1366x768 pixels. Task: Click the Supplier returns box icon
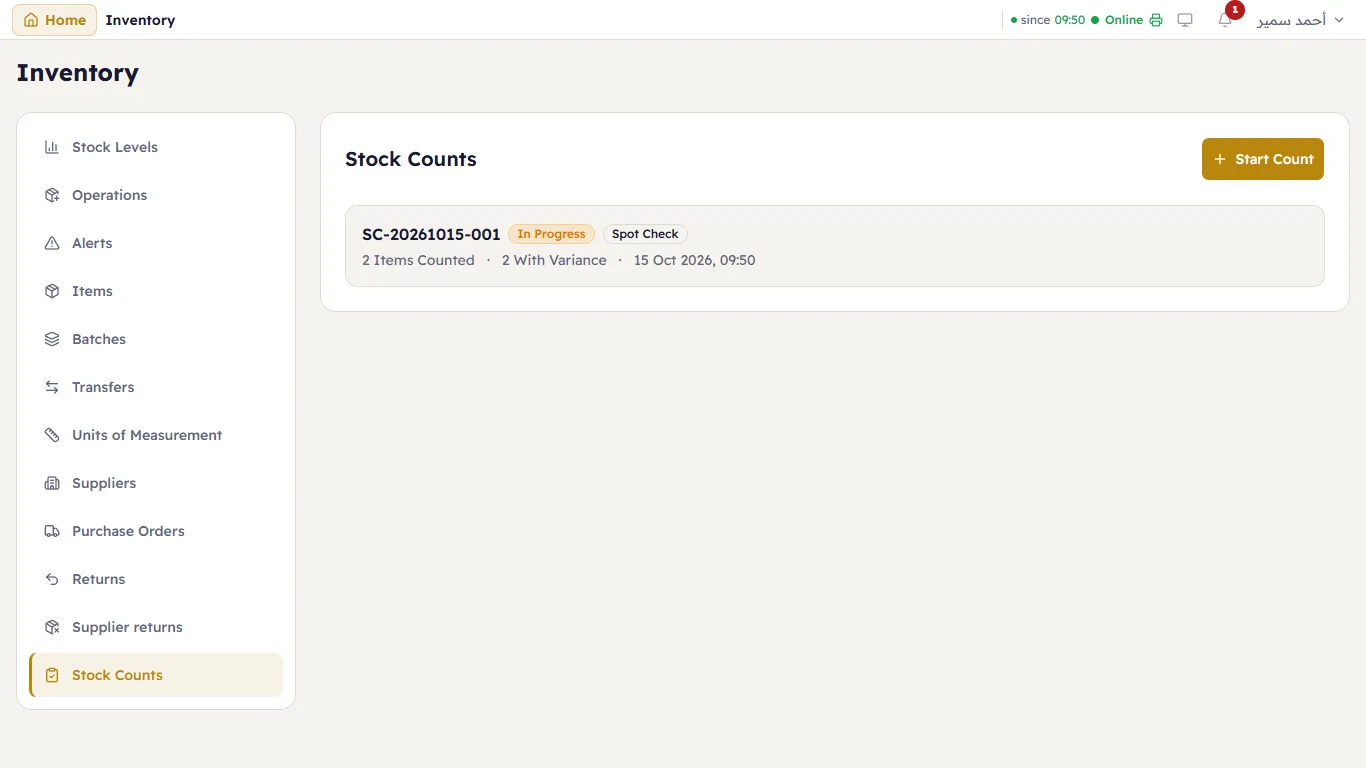pos(52,627)
